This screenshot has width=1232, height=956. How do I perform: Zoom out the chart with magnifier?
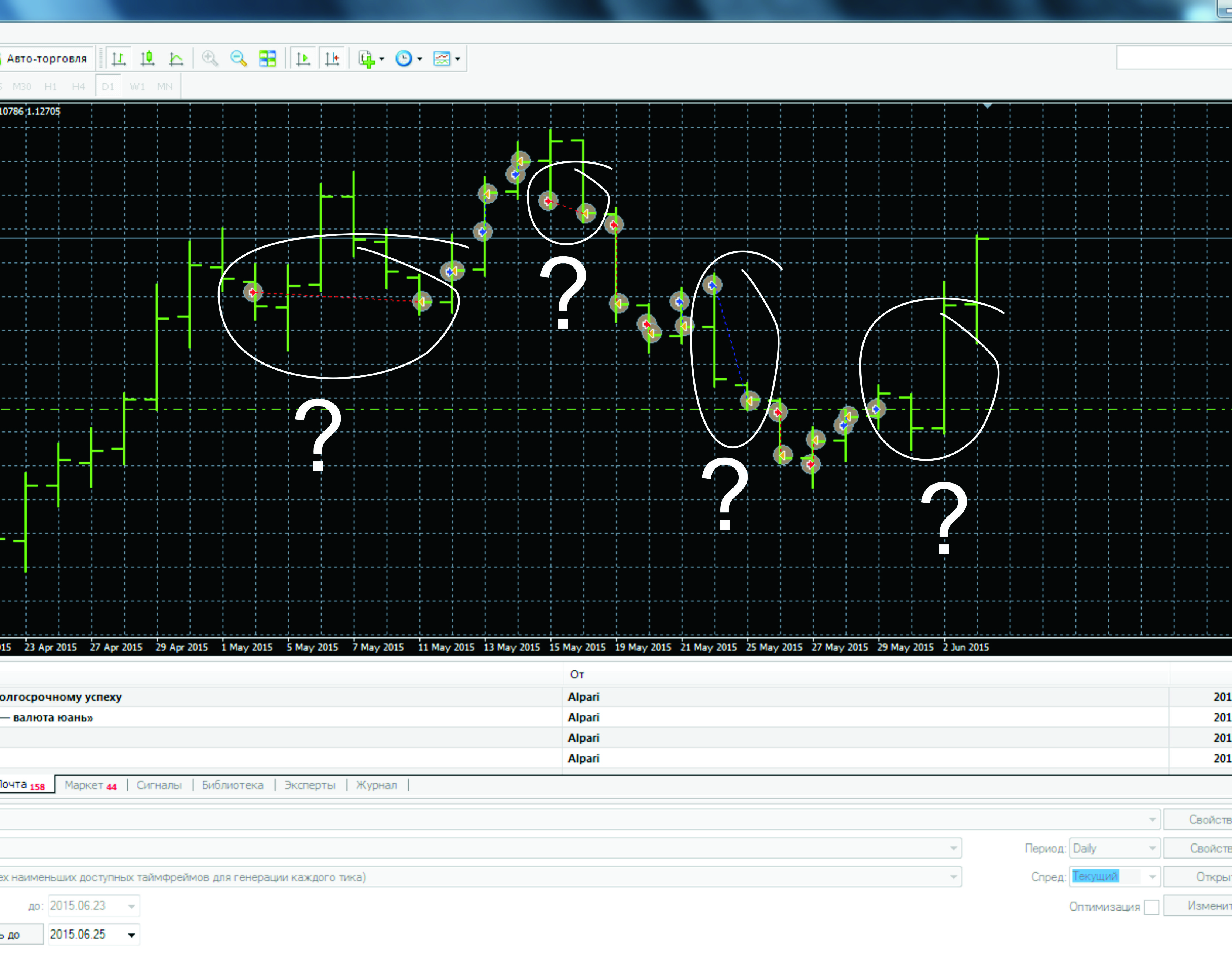(x=238, y=59)
